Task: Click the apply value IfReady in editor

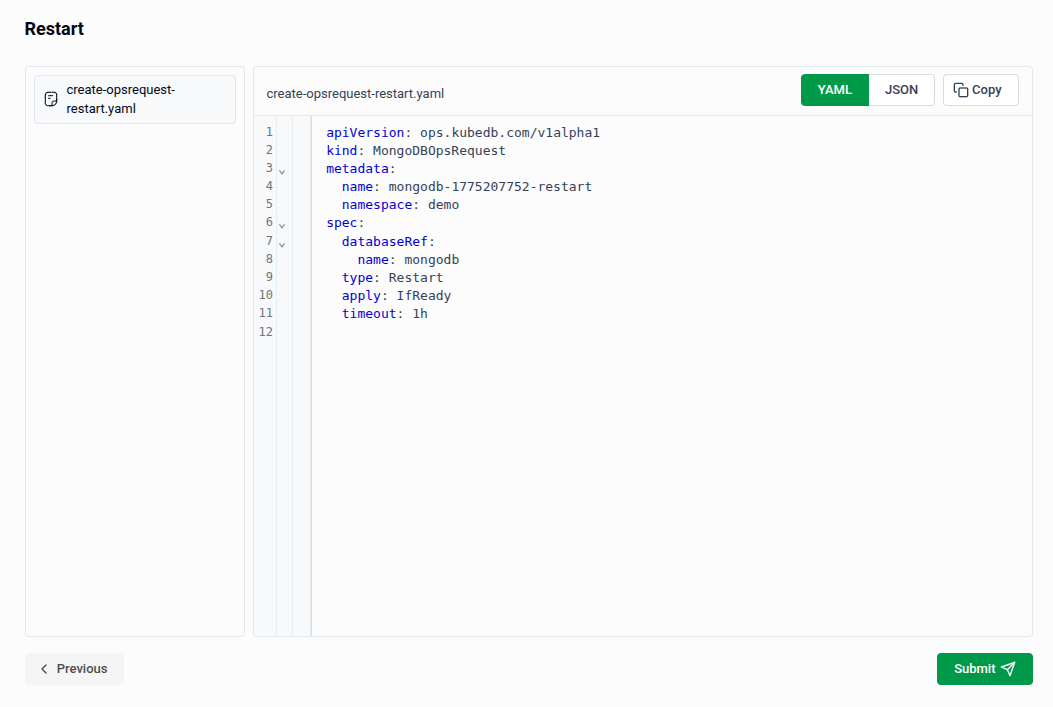Action: point(424,295)
